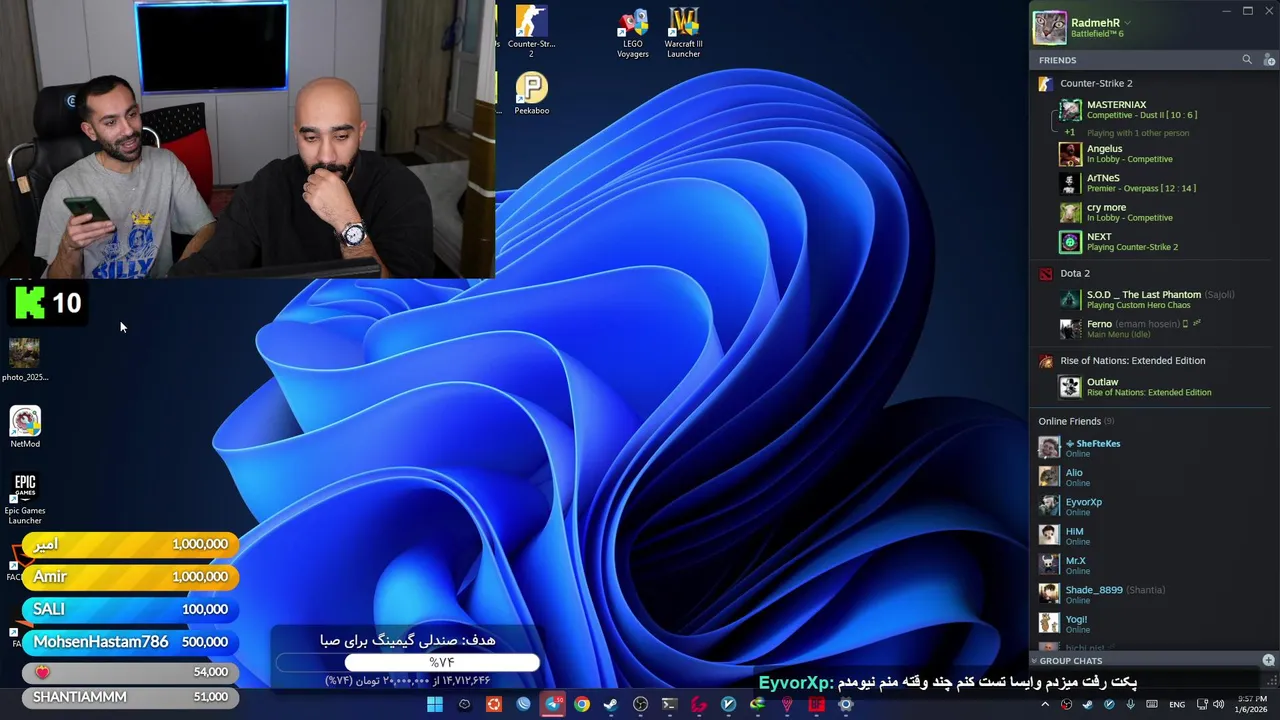Collapse the Counter-Strike 2 friends group
1280x720 pixels.
coord(1096,84)
